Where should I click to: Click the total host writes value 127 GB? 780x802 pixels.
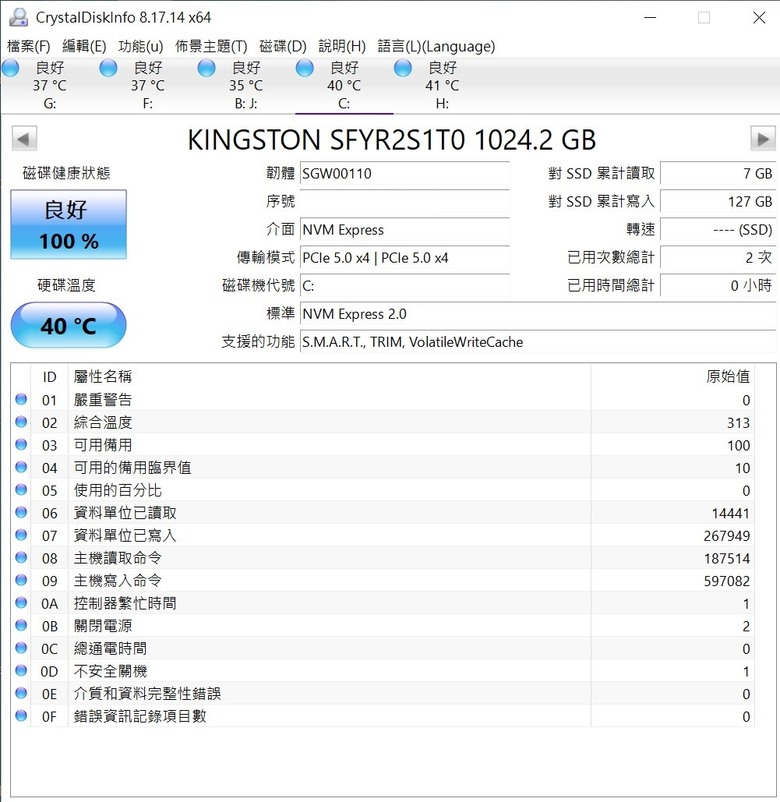718,202
